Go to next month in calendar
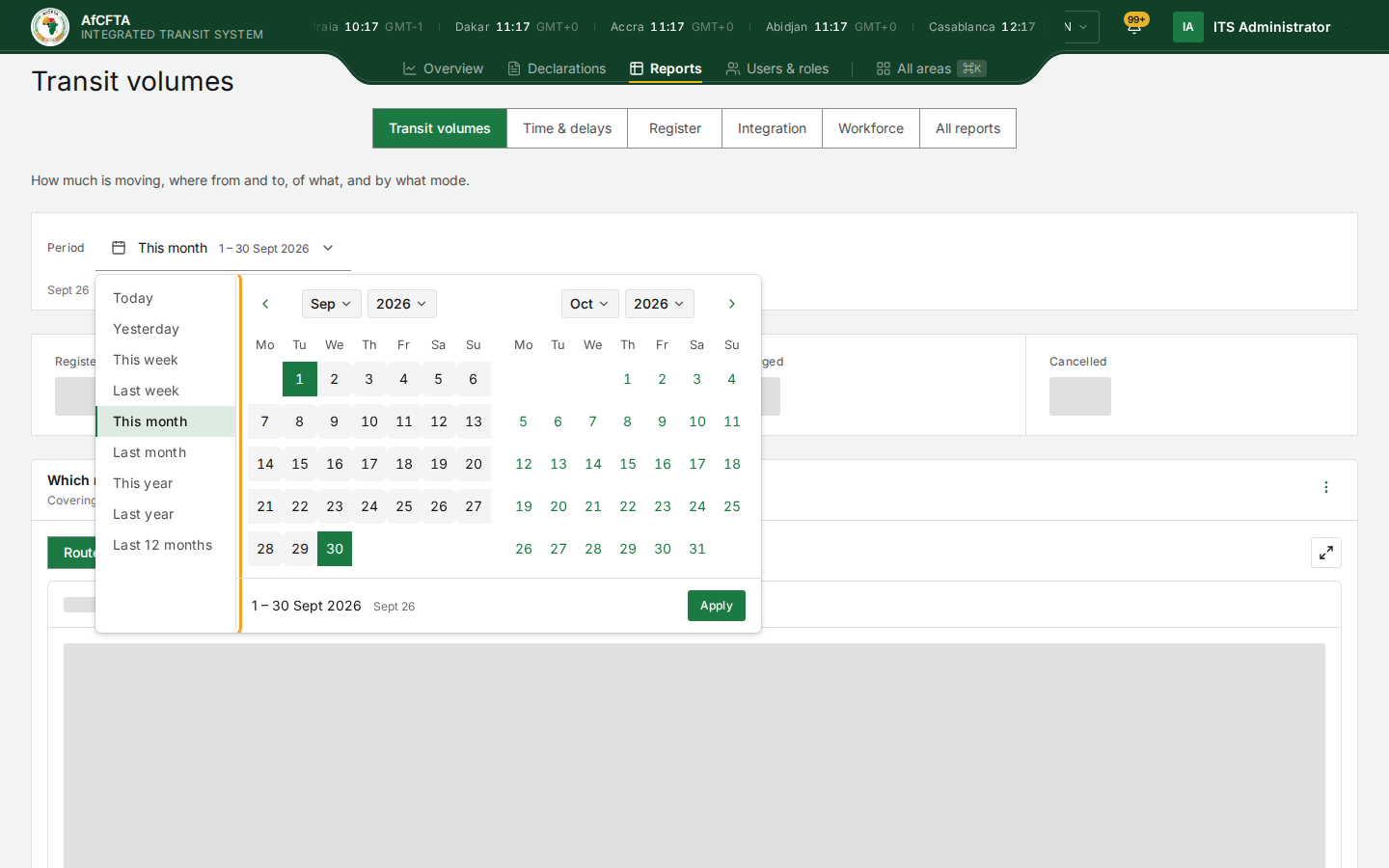 (x=732, y=304)
